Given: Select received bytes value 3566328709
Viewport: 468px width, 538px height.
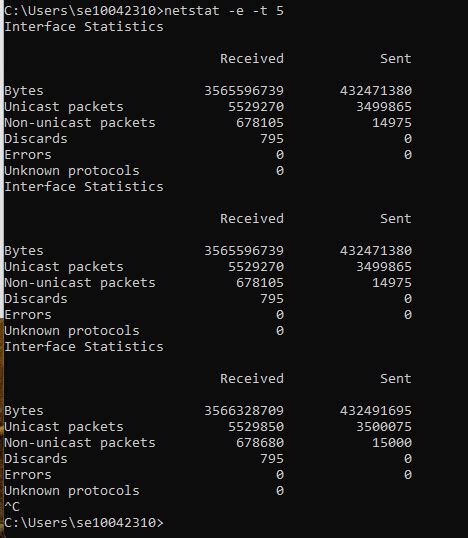Looking at the screenshot, I should pyautogui.click(x=244, y=411).
